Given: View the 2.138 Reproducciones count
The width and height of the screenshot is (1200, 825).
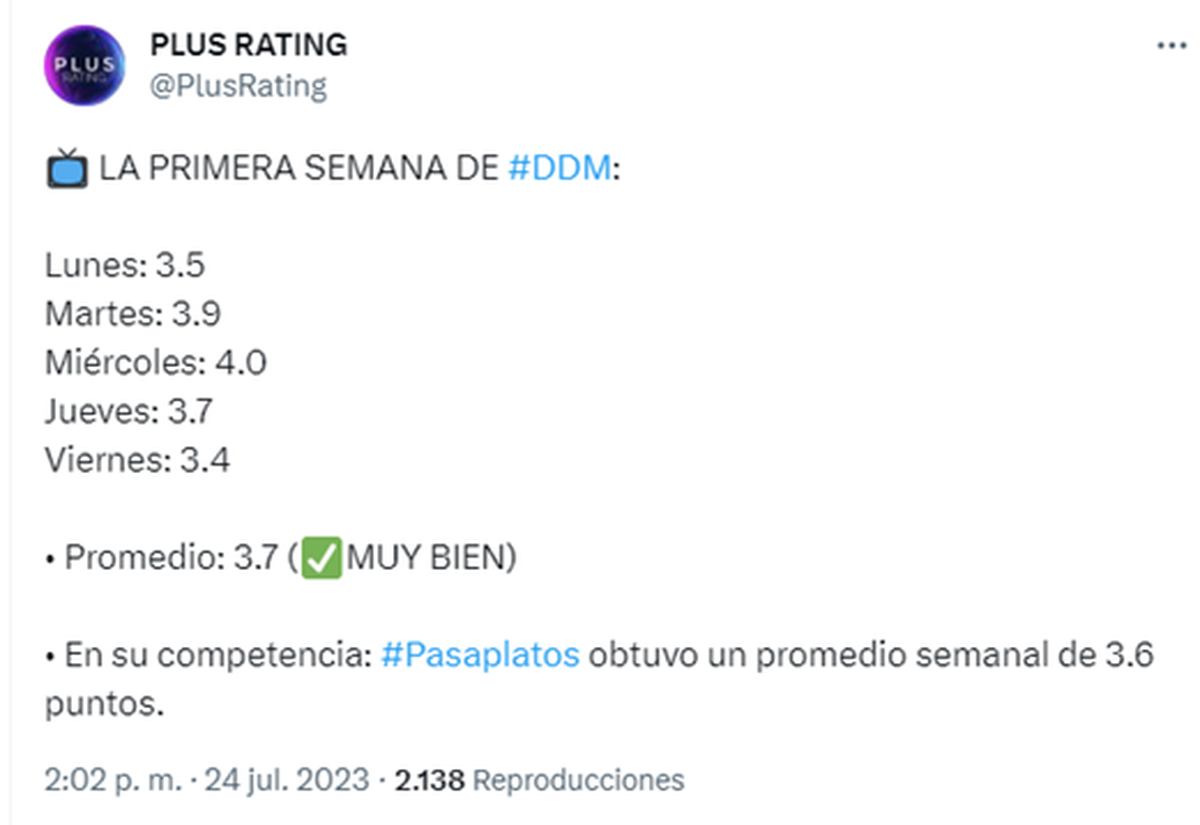Looking at the screenshot, I should click(x=539, y=779).
